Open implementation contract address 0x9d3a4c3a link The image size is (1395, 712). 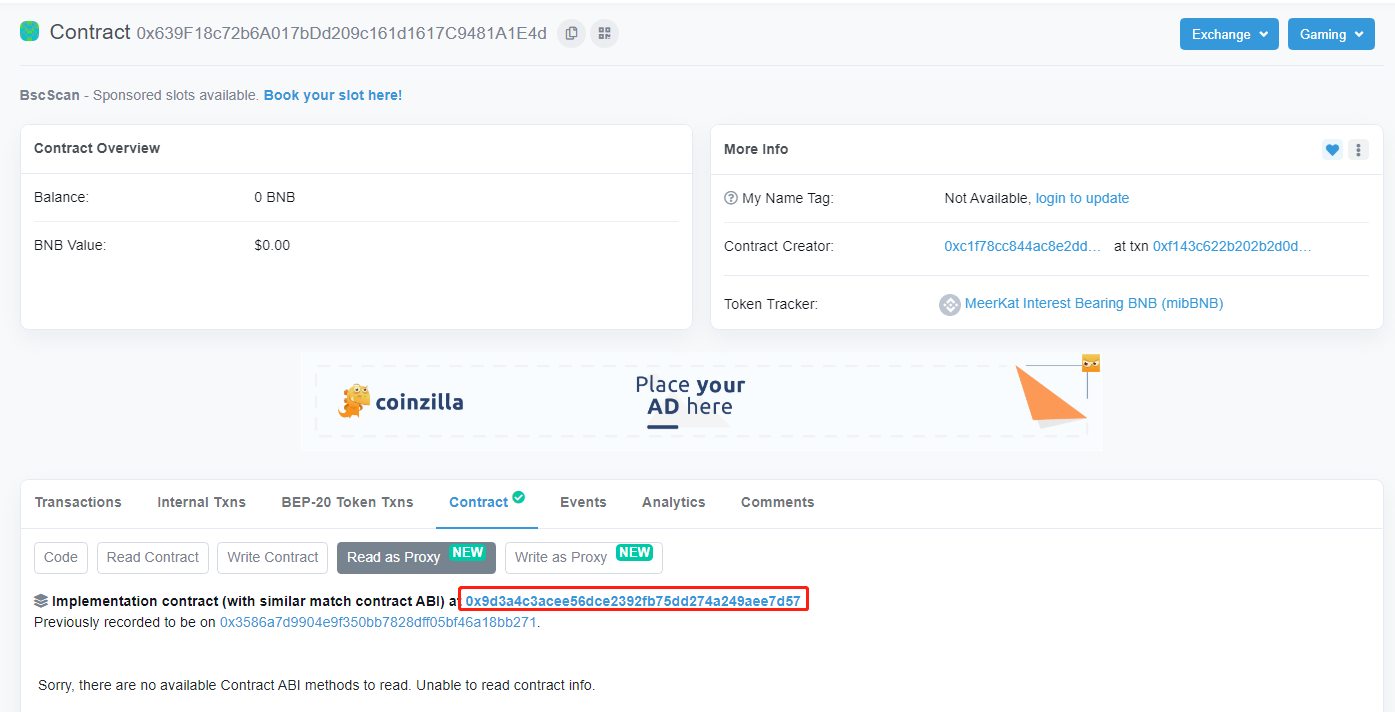click(x=633, y=601)
